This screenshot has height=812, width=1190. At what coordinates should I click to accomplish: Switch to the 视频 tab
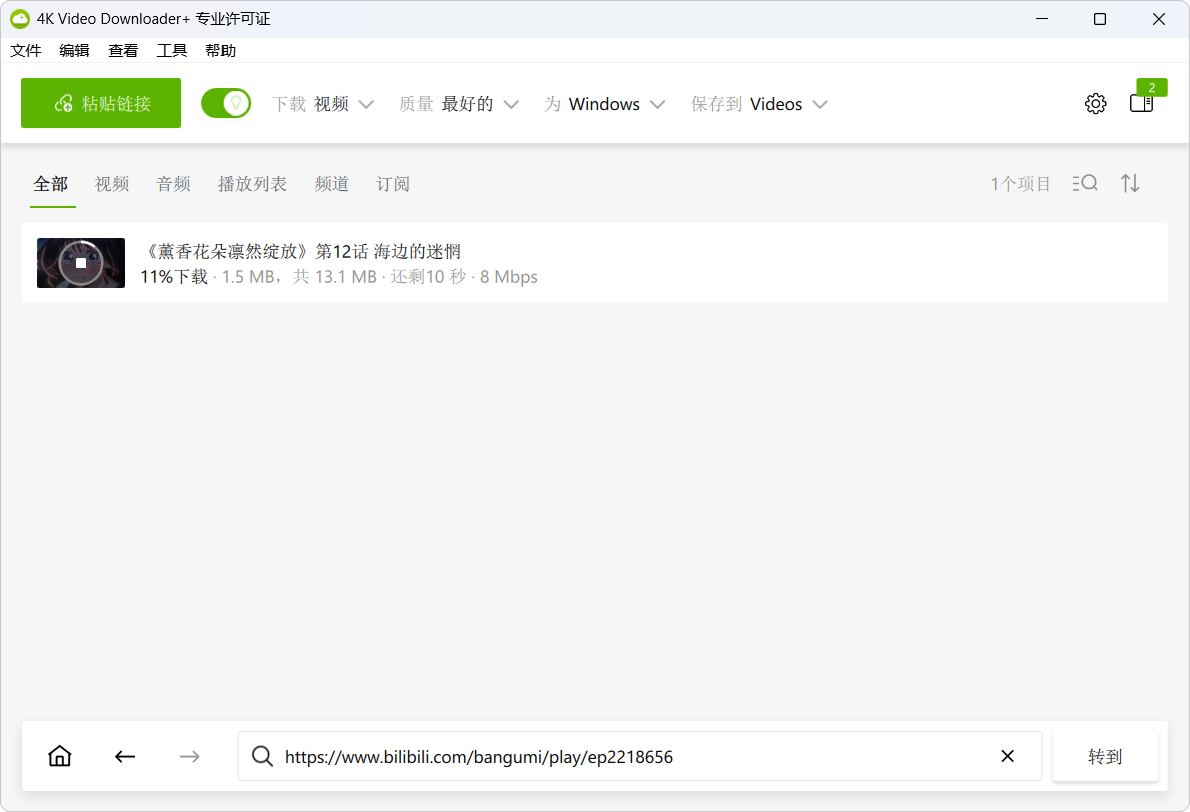[112, 184]
